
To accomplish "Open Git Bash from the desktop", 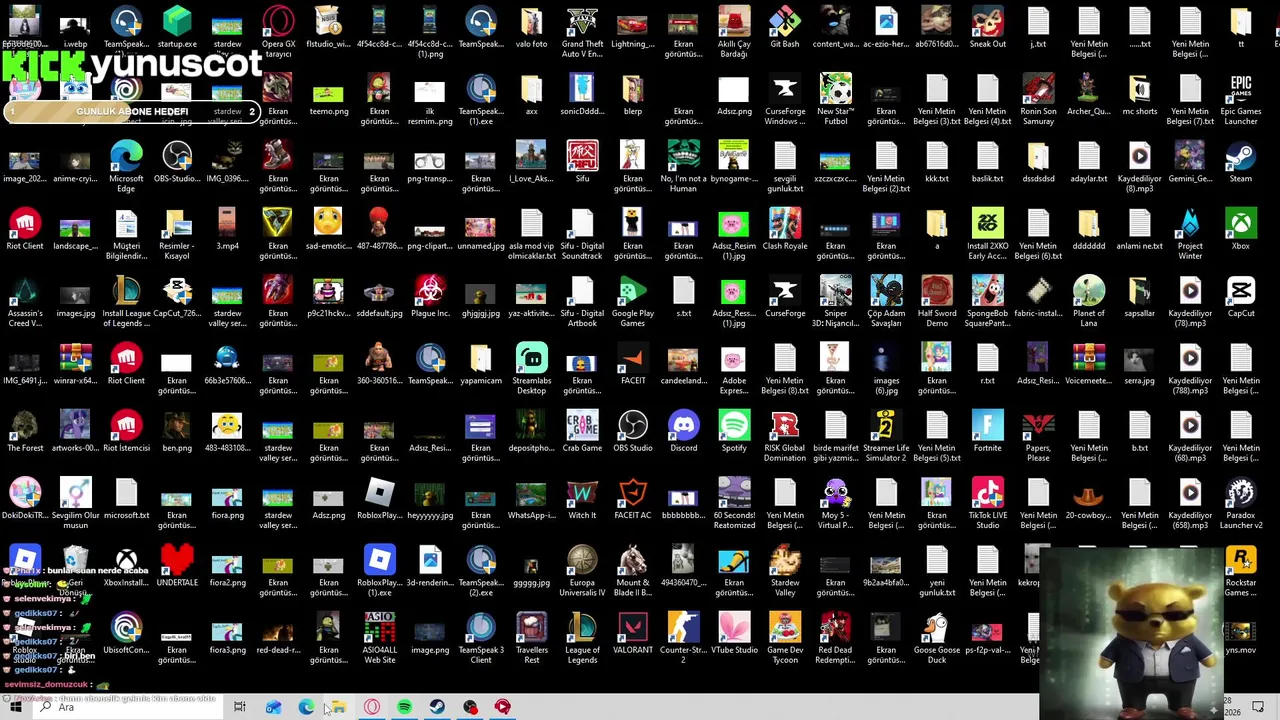I will (785, 27).
